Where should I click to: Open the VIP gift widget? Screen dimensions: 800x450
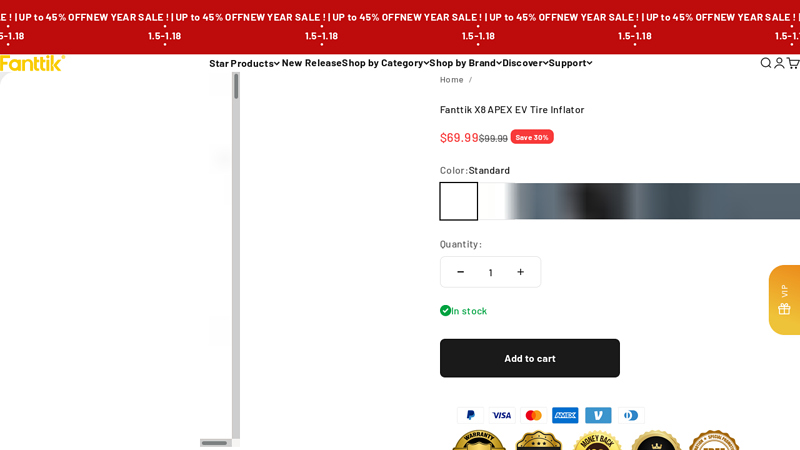point(785,300)
